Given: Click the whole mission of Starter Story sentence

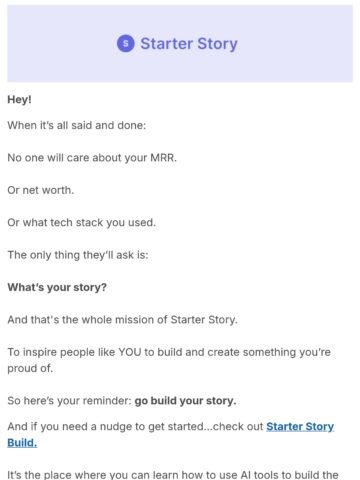Looking at the screenshot, I should [123, 320].
